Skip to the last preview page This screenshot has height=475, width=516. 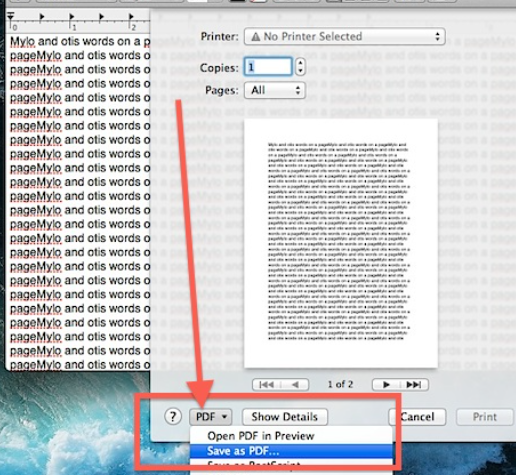point(414,385)
